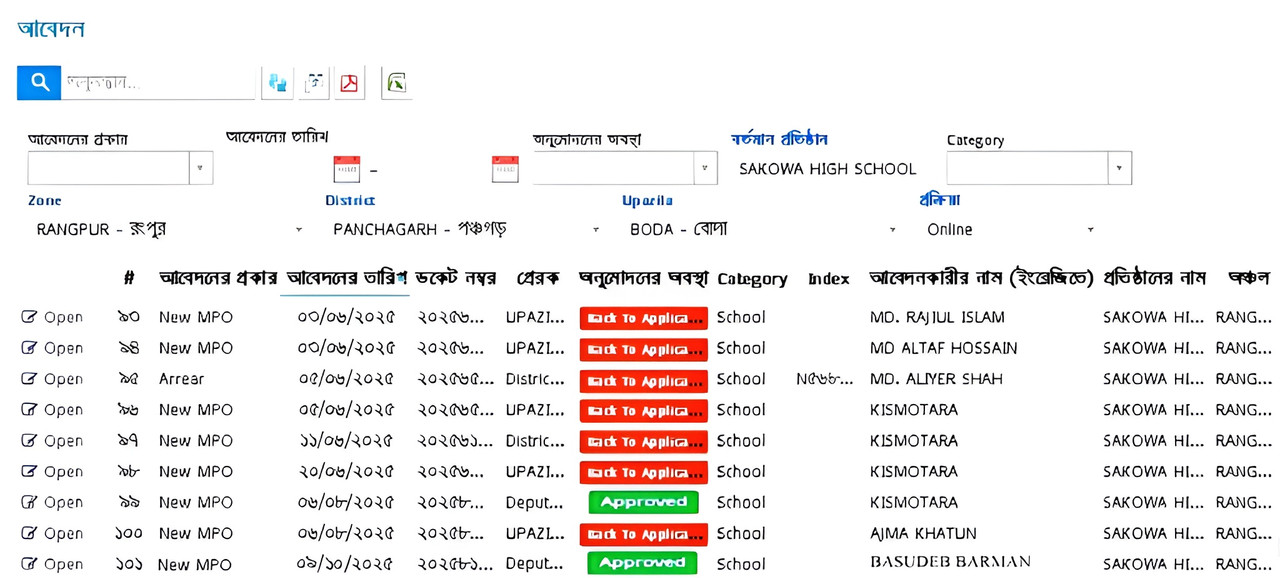Viewport: 1280px width, 578px height.
Task: Click row number ১০০ in AJMA KHATUN row
Action: (x=128, y=533)
